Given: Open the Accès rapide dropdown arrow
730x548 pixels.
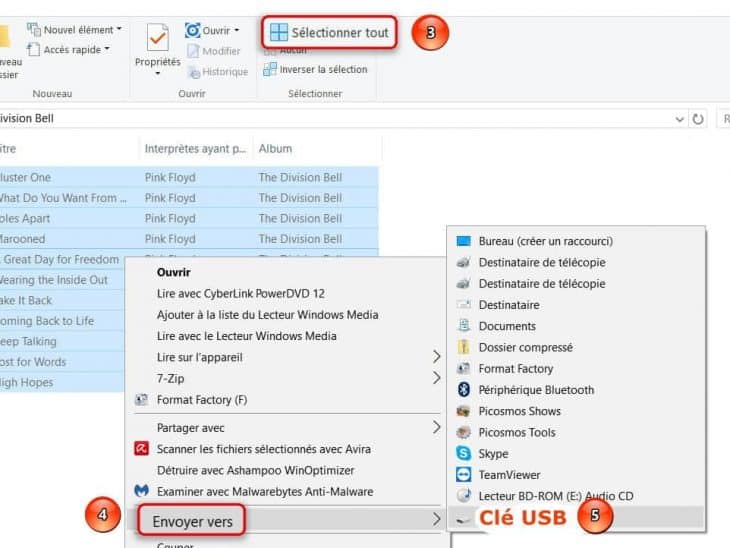Looking at the screenshot, I should (x=107, y=49).
